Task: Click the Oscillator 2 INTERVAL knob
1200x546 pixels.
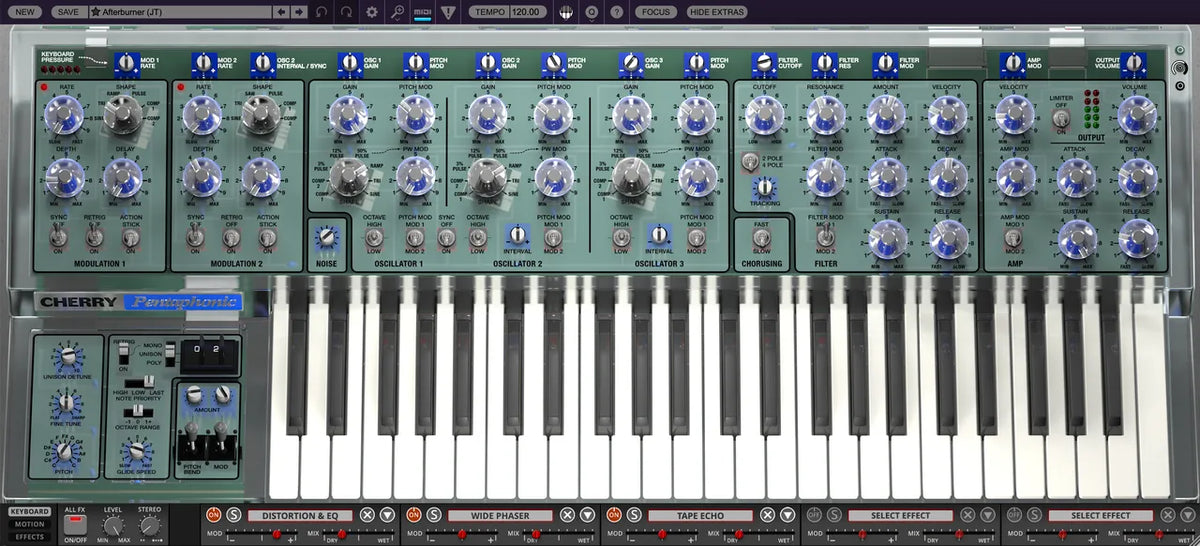Action: 517,236
